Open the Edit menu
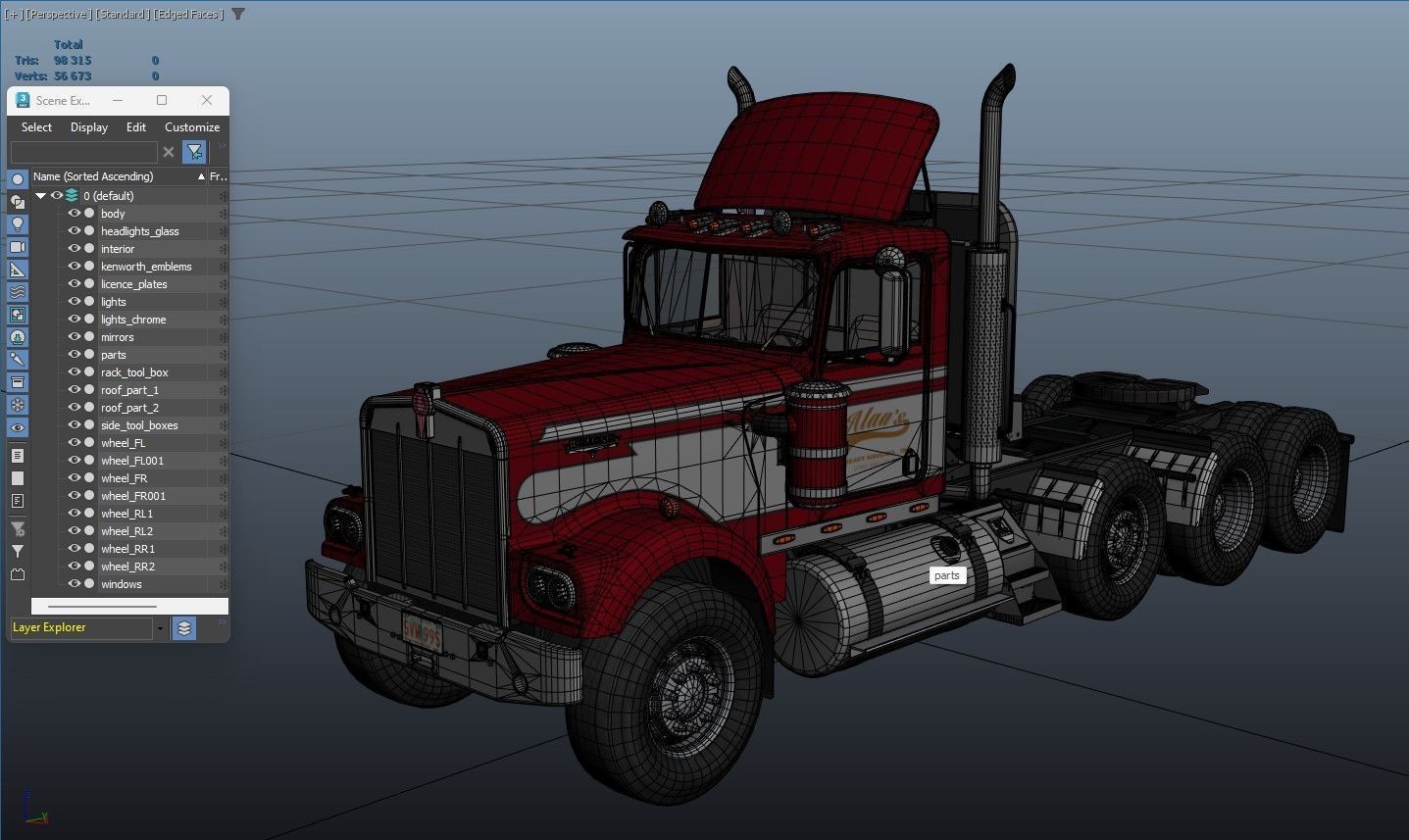 136,127
